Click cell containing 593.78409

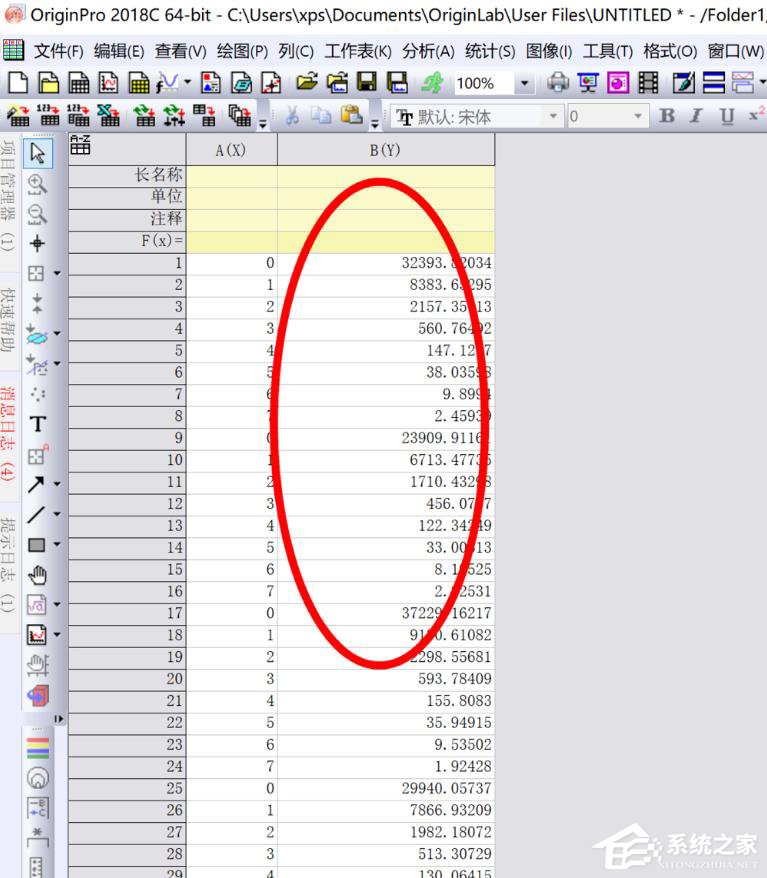[x=386, y=679]
